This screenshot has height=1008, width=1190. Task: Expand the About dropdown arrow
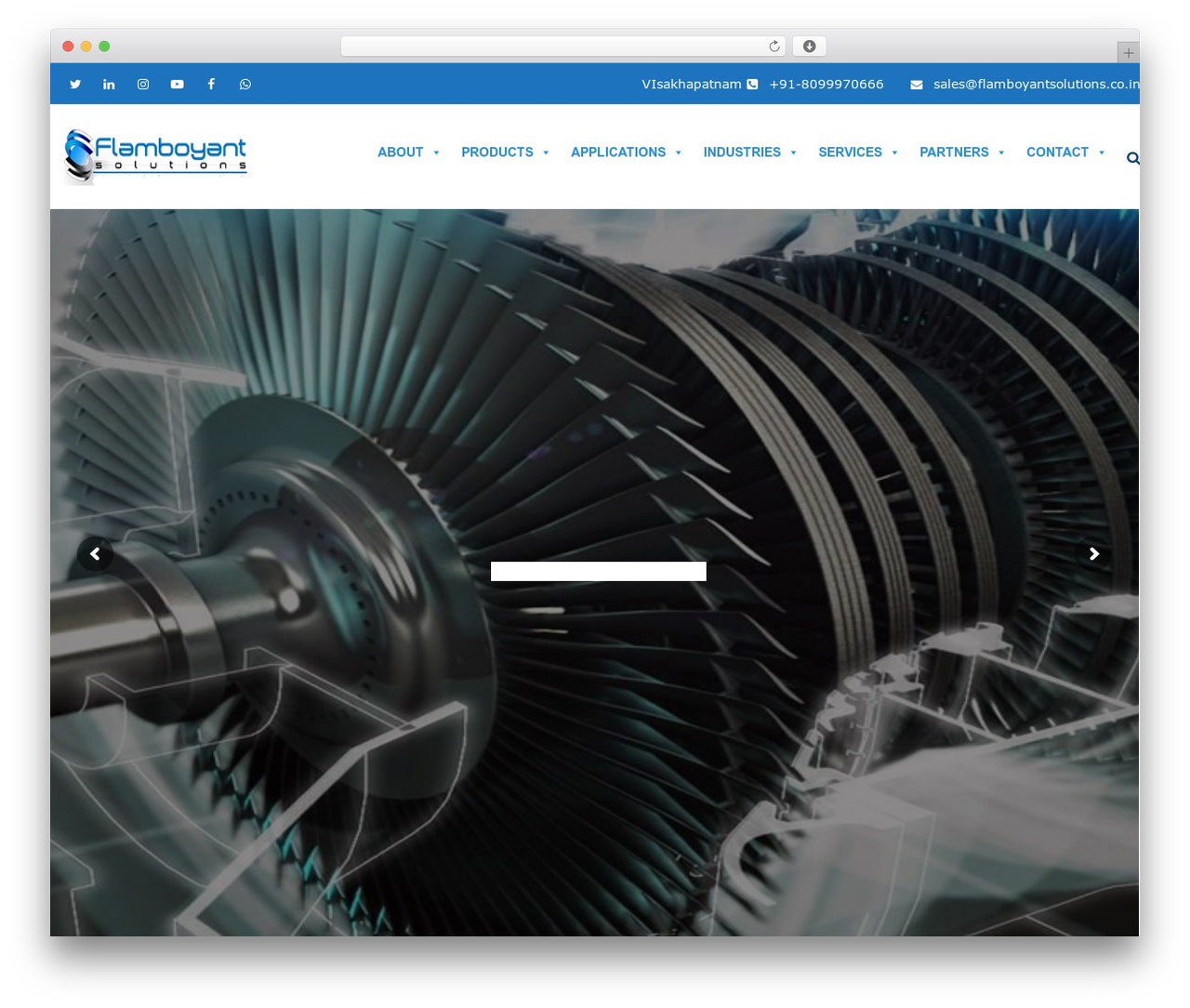436,153
